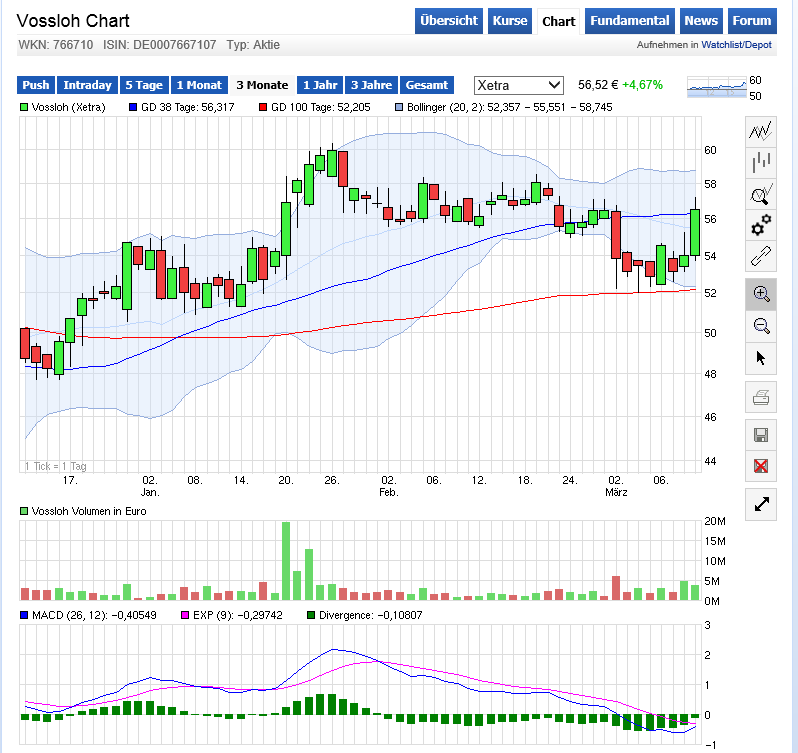The width and height of the screenshot is (798, 753).
Task: Print the chart with printer icon
Action: [761, 397]
